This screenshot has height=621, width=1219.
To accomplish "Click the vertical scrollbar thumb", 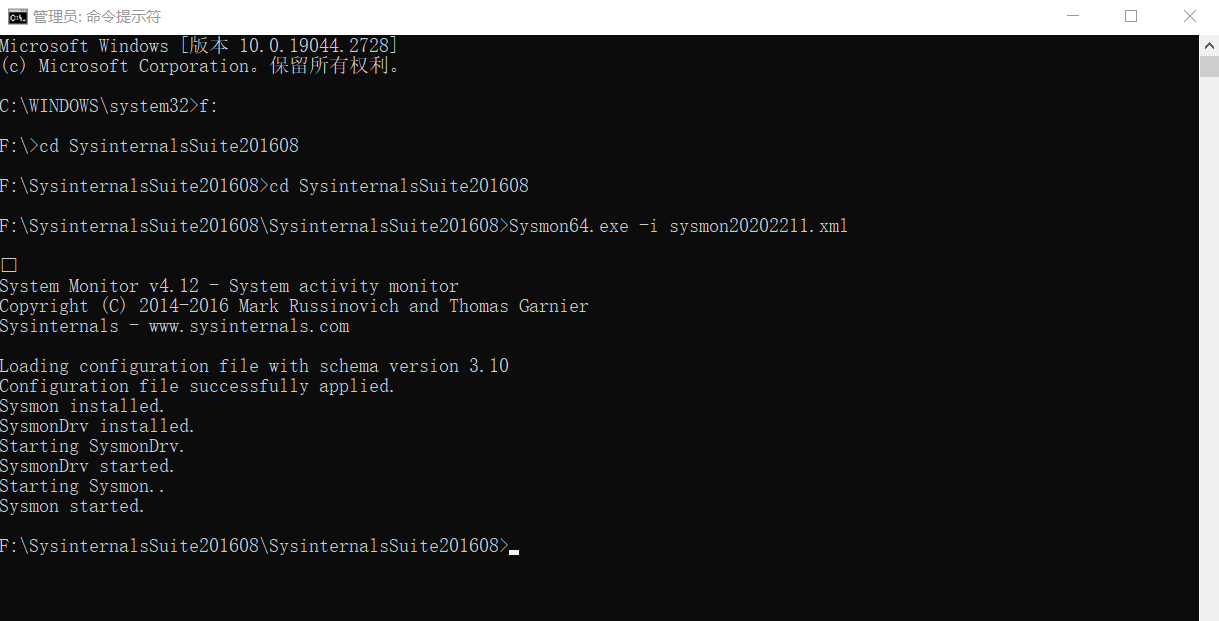I will [x=1208, y=66].
